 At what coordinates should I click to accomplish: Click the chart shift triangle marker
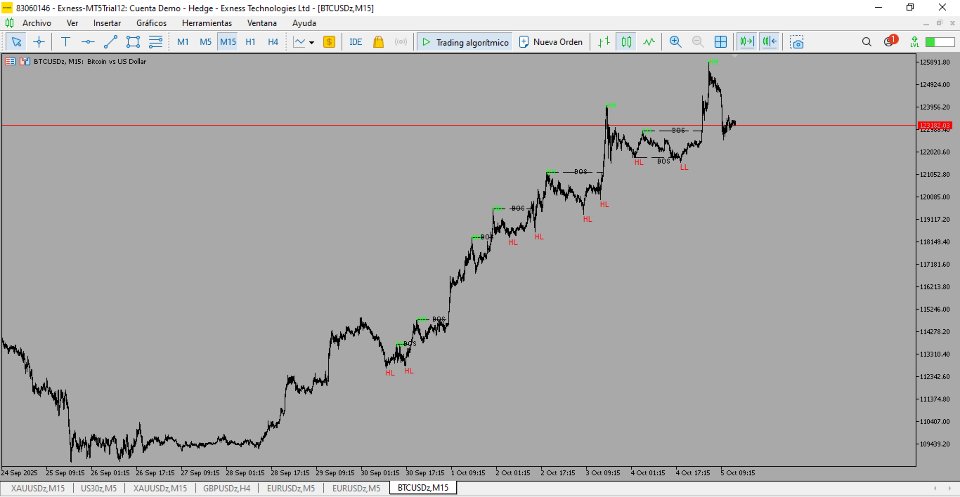(x=735, y=56)
